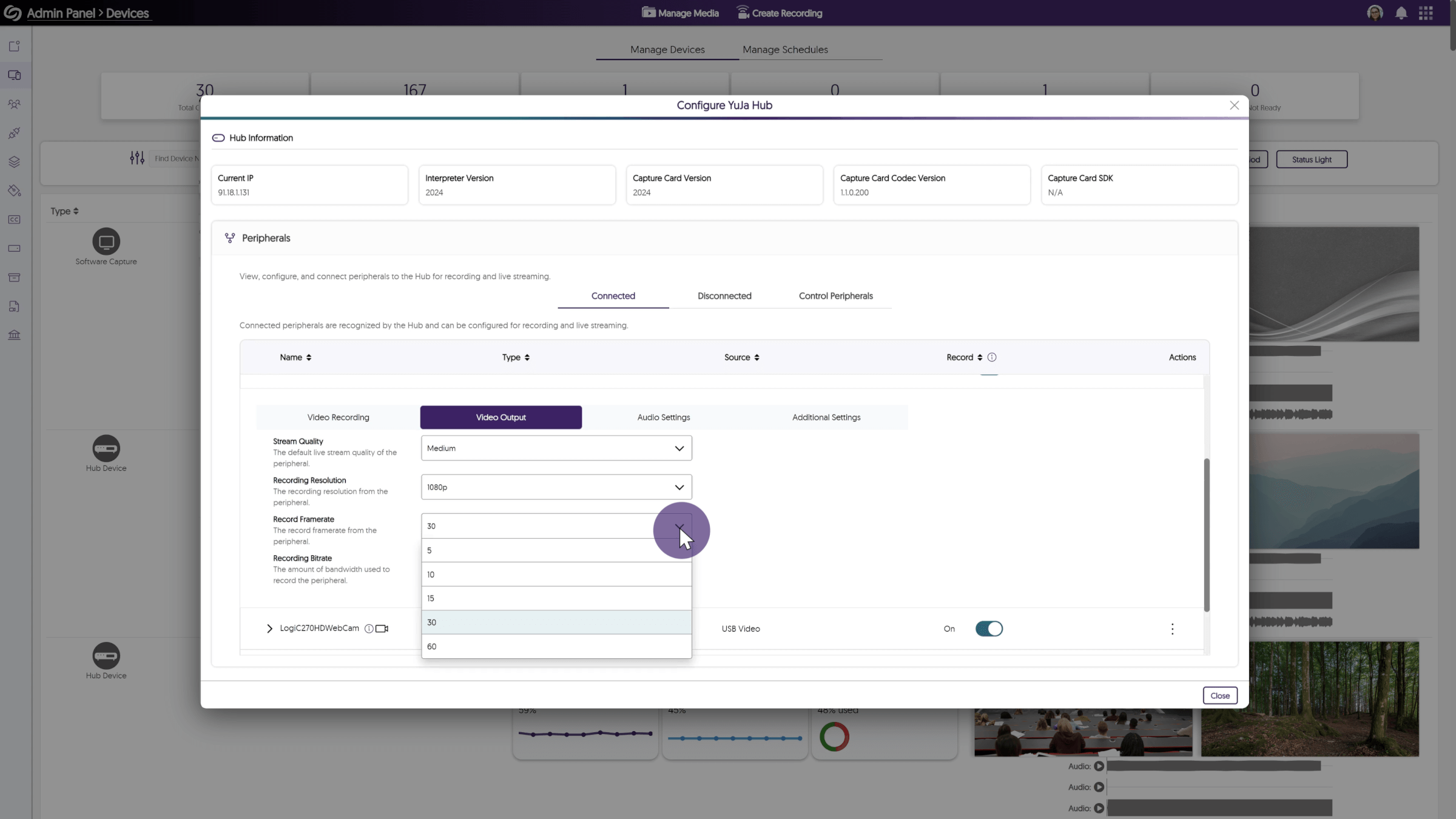Switch to the Video Recording tab
The height and width of the screenshot is (819, 1456).
click(x=338, y=417)
